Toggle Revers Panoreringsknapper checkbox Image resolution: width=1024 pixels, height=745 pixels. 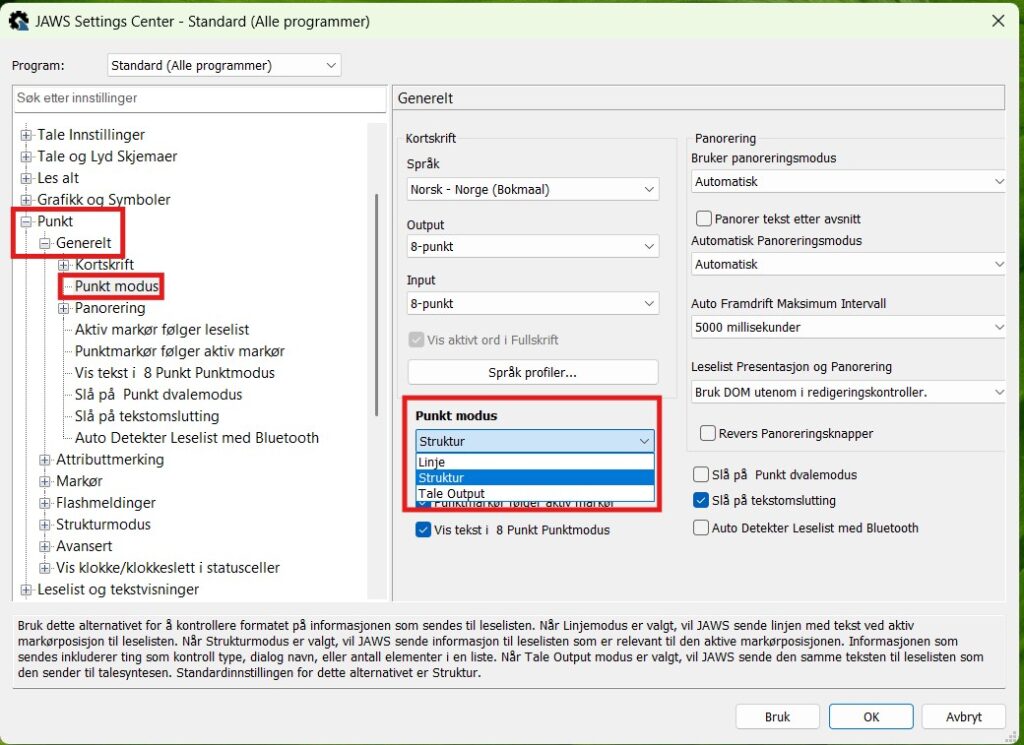[x=707, y=433]
